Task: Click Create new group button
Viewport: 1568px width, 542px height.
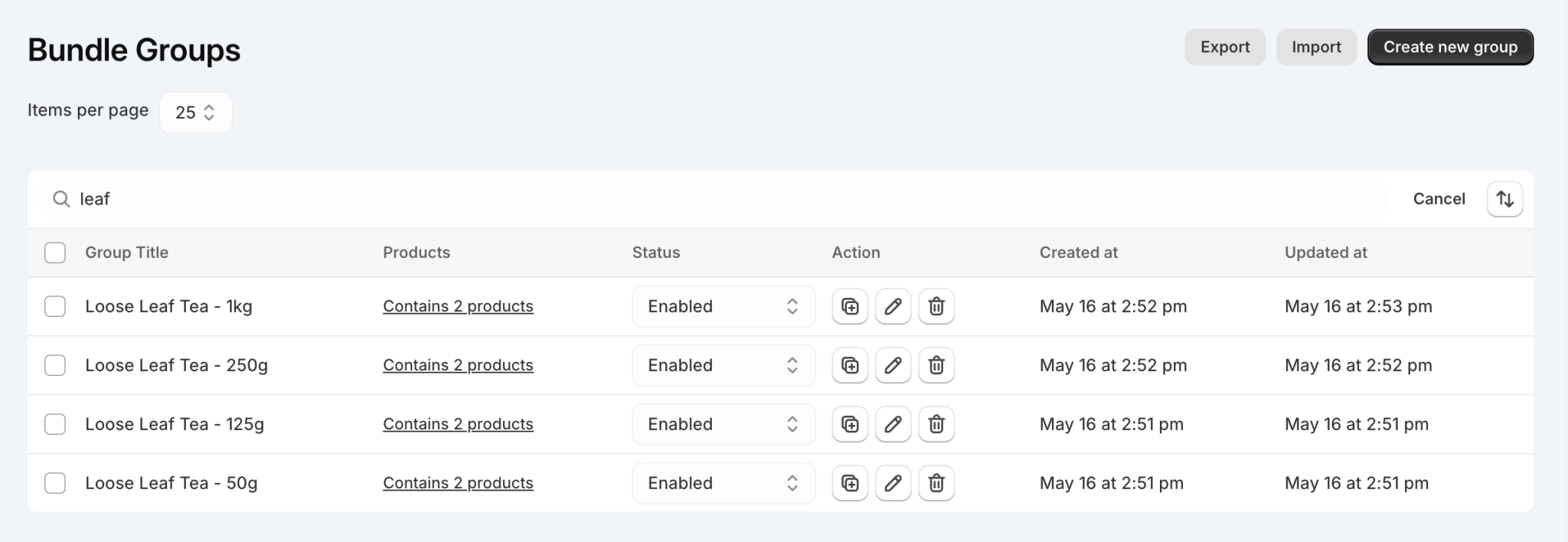Action: point(1450,47)
